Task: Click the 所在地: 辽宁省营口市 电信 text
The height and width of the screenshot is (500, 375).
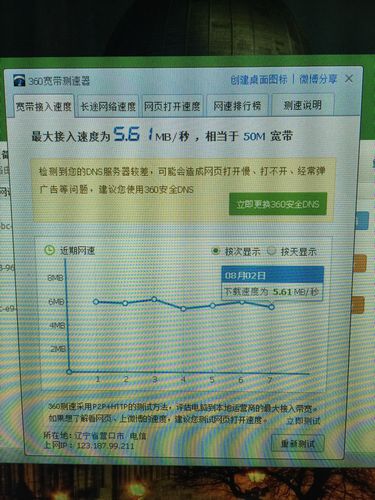Action: [x=95, y=436]
